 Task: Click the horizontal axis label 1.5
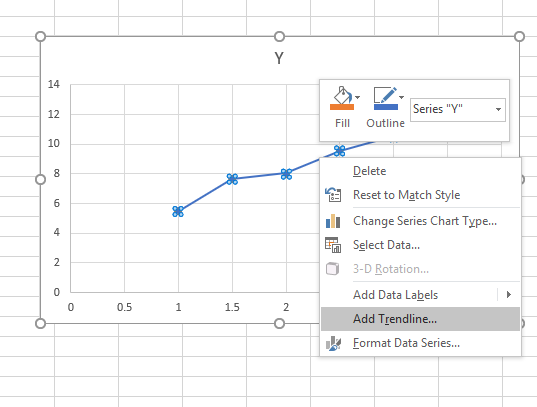point(232,307)
